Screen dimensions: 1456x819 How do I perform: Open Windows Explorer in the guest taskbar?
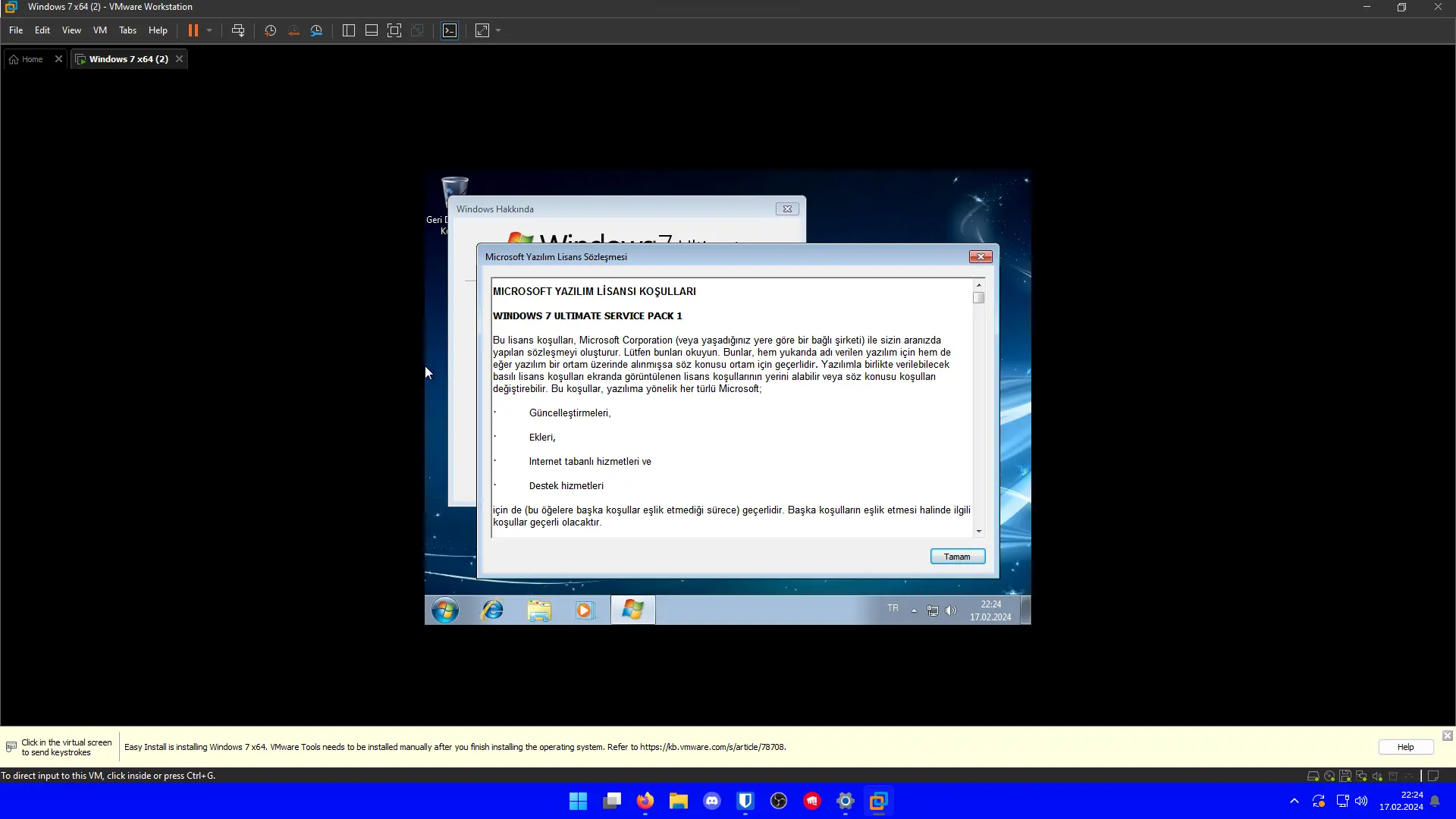click(x=539, y=610)
